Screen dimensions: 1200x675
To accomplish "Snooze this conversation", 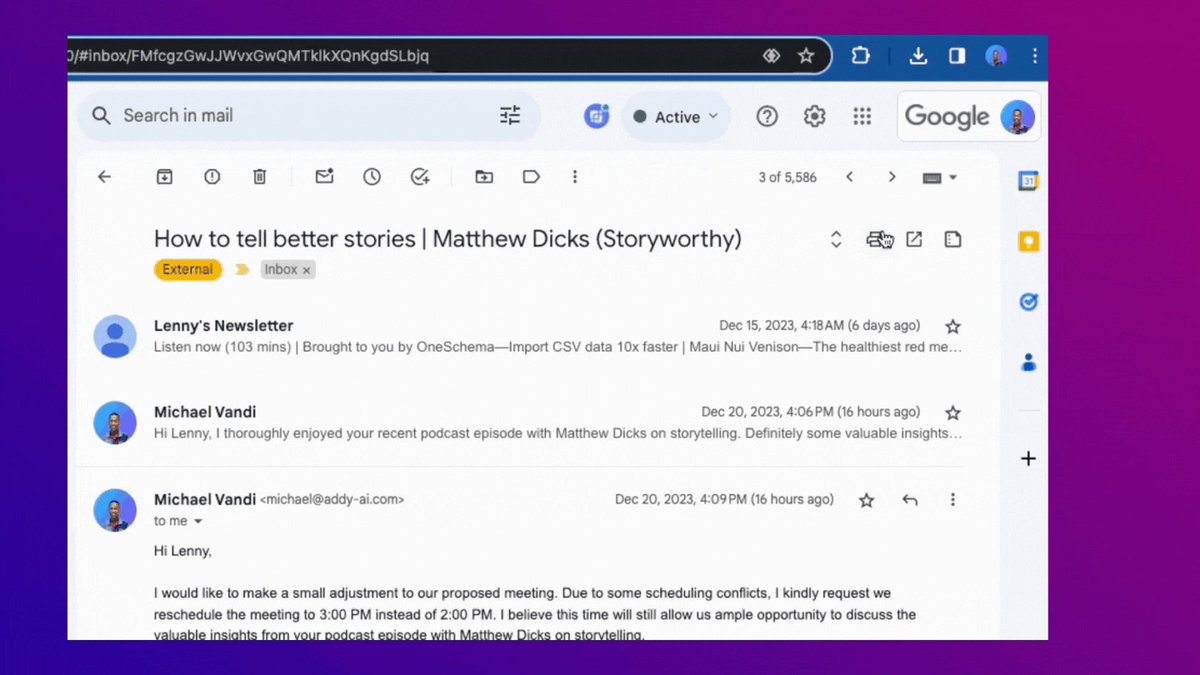I will click(x=372, y=177).
